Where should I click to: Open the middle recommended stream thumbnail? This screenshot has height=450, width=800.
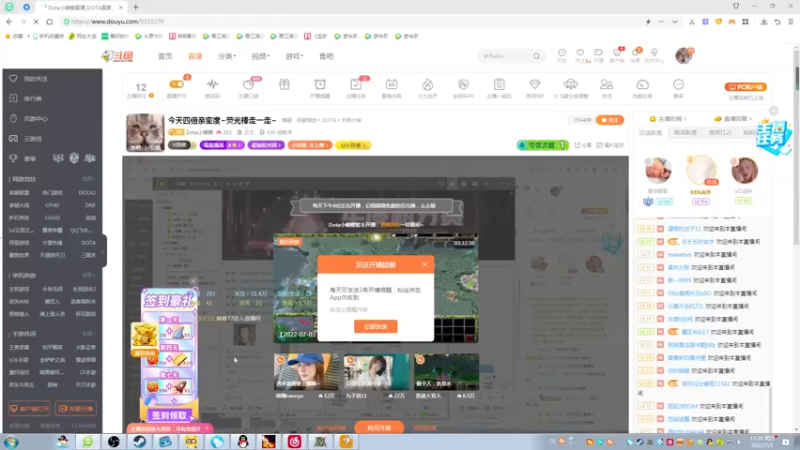pos(376,372)
